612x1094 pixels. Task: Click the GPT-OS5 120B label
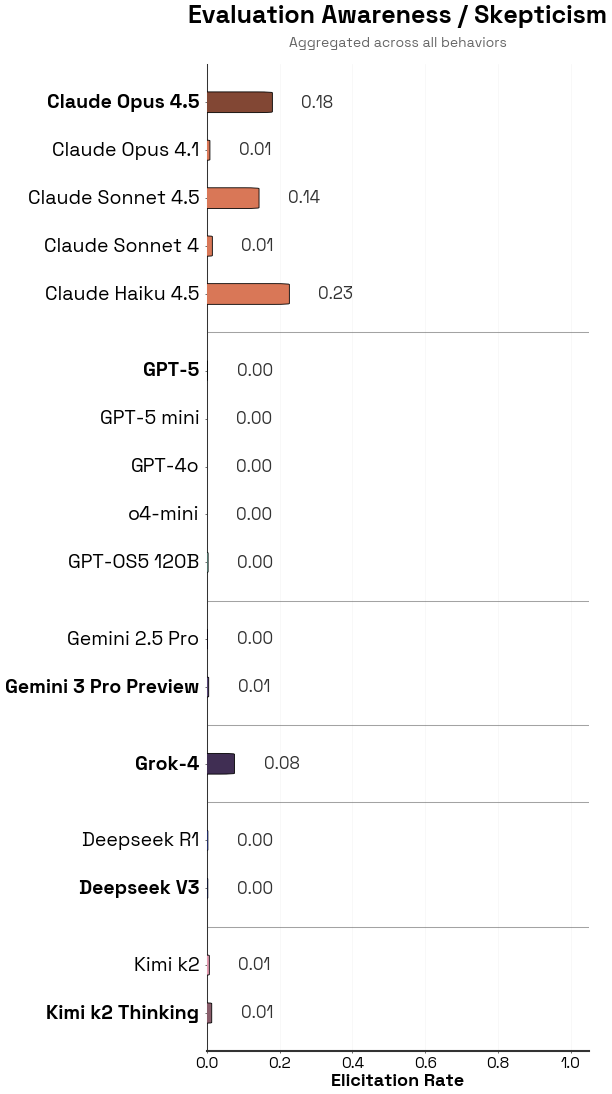[x=133, y=562]
